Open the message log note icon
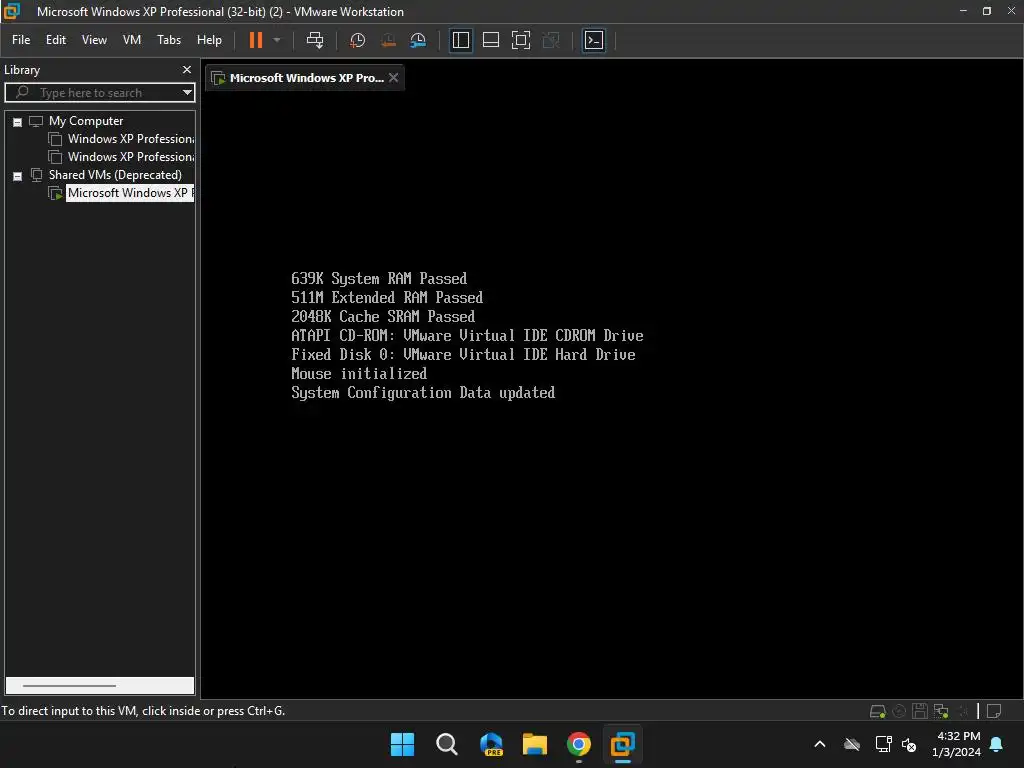Image resolution: width=1024 pixels, height=768 pixels. pos(994,711)
